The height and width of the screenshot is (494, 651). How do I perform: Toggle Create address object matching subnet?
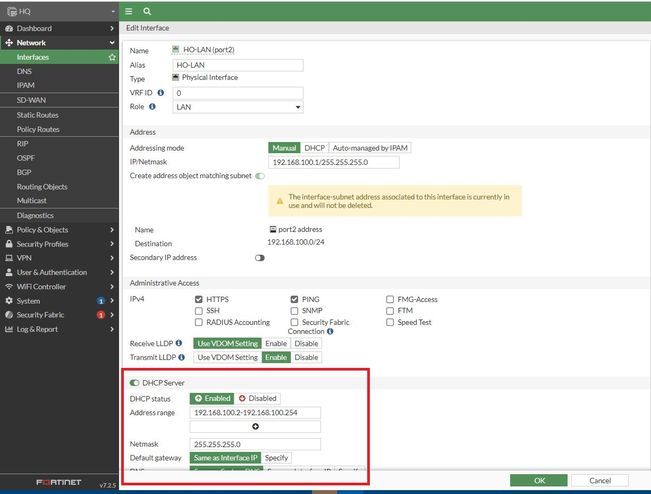point(260,176)
